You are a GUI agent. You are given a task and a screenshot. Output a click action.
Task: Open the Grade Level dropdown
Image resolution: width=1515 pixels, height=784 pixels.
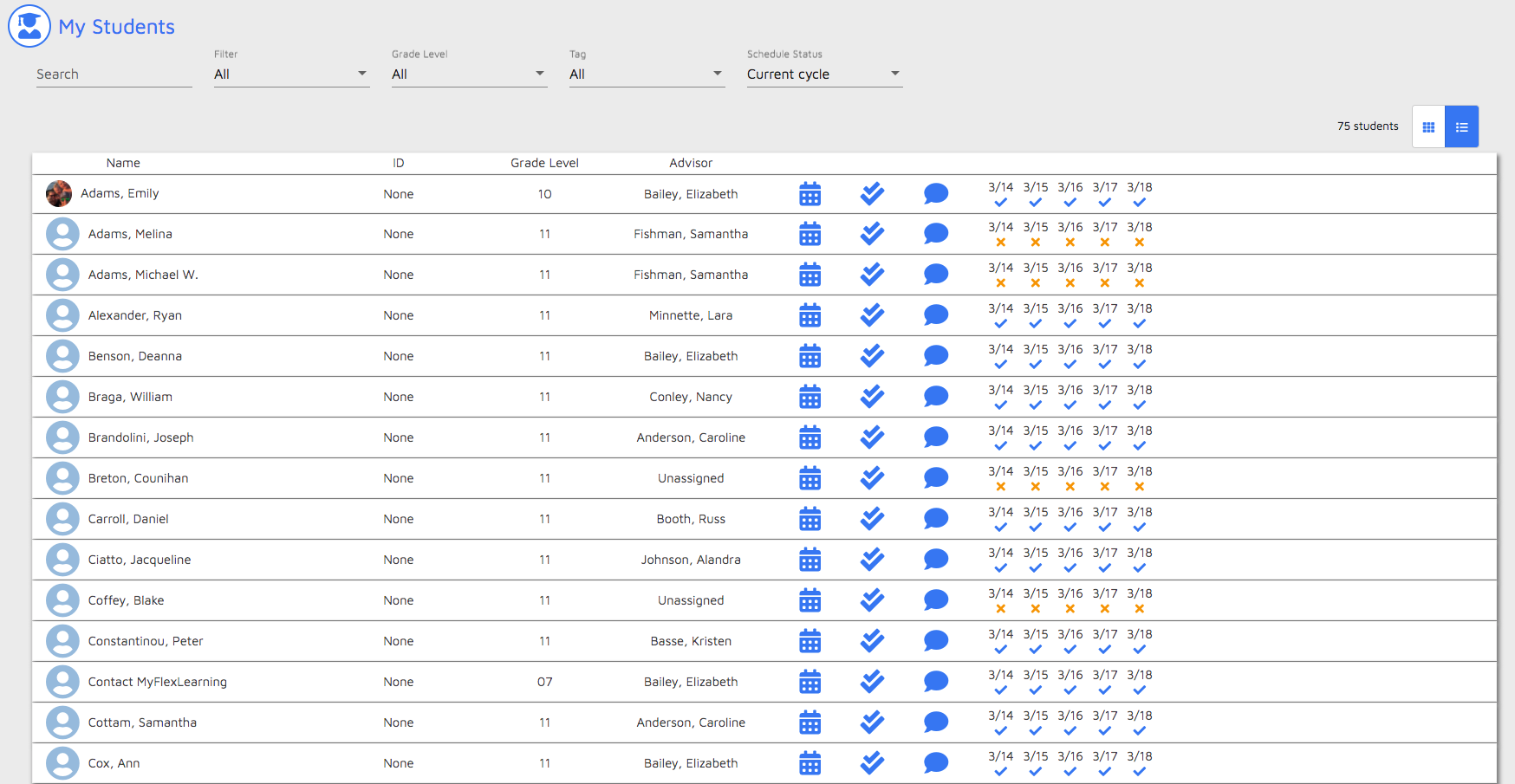coord(469,75)
